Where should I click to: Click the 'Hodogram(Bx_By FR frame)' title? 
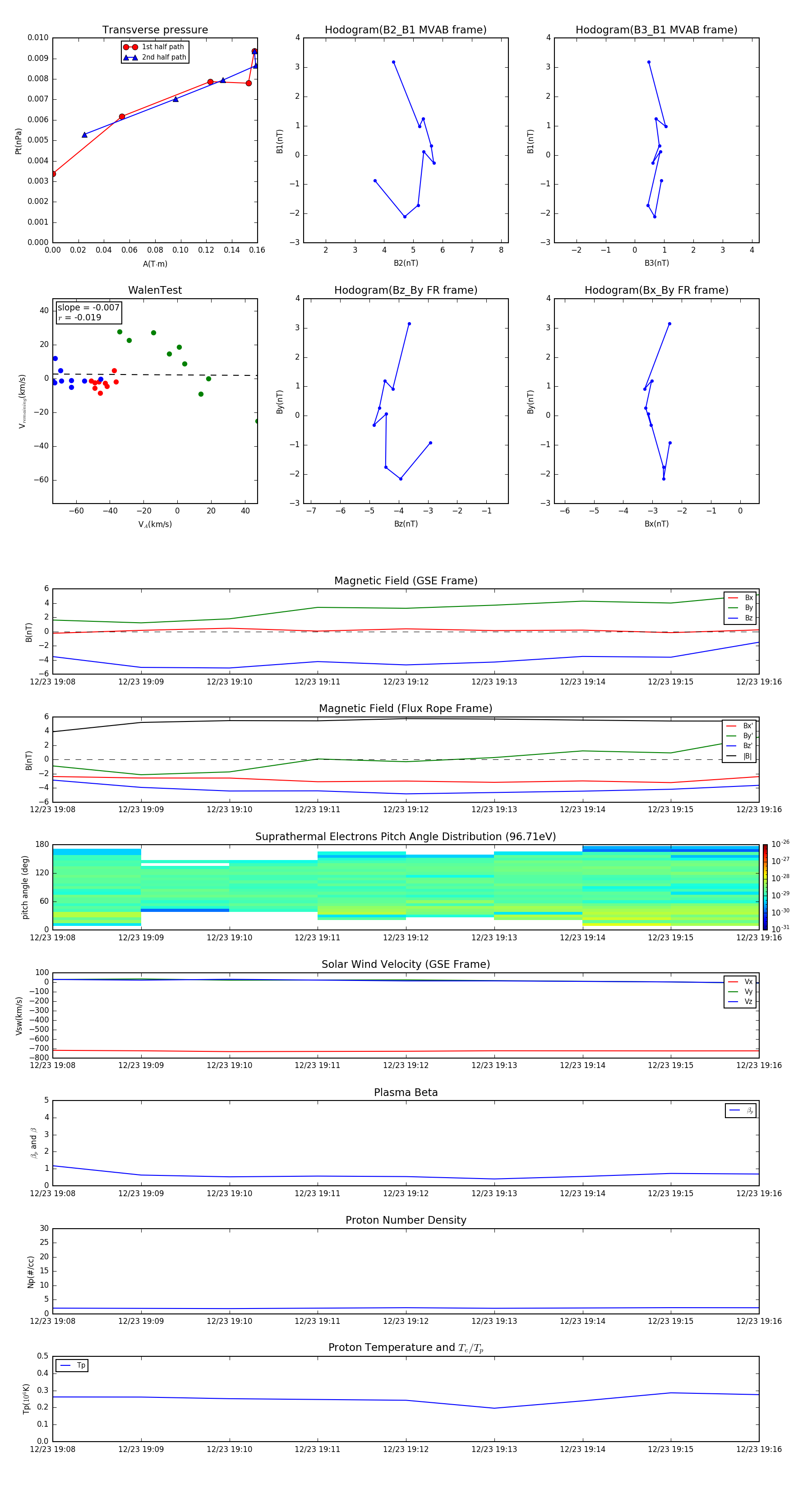(656, 290)
